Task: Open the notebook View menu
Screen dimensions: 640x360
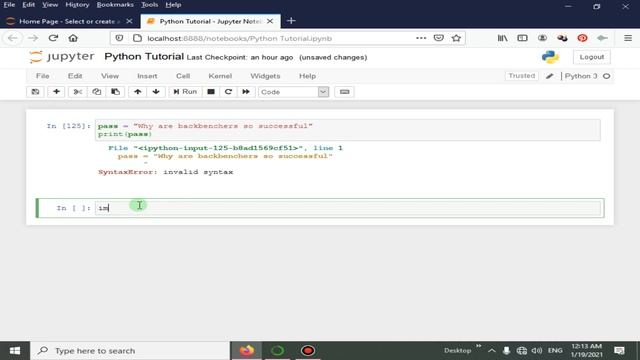Action: click(110, 76)
